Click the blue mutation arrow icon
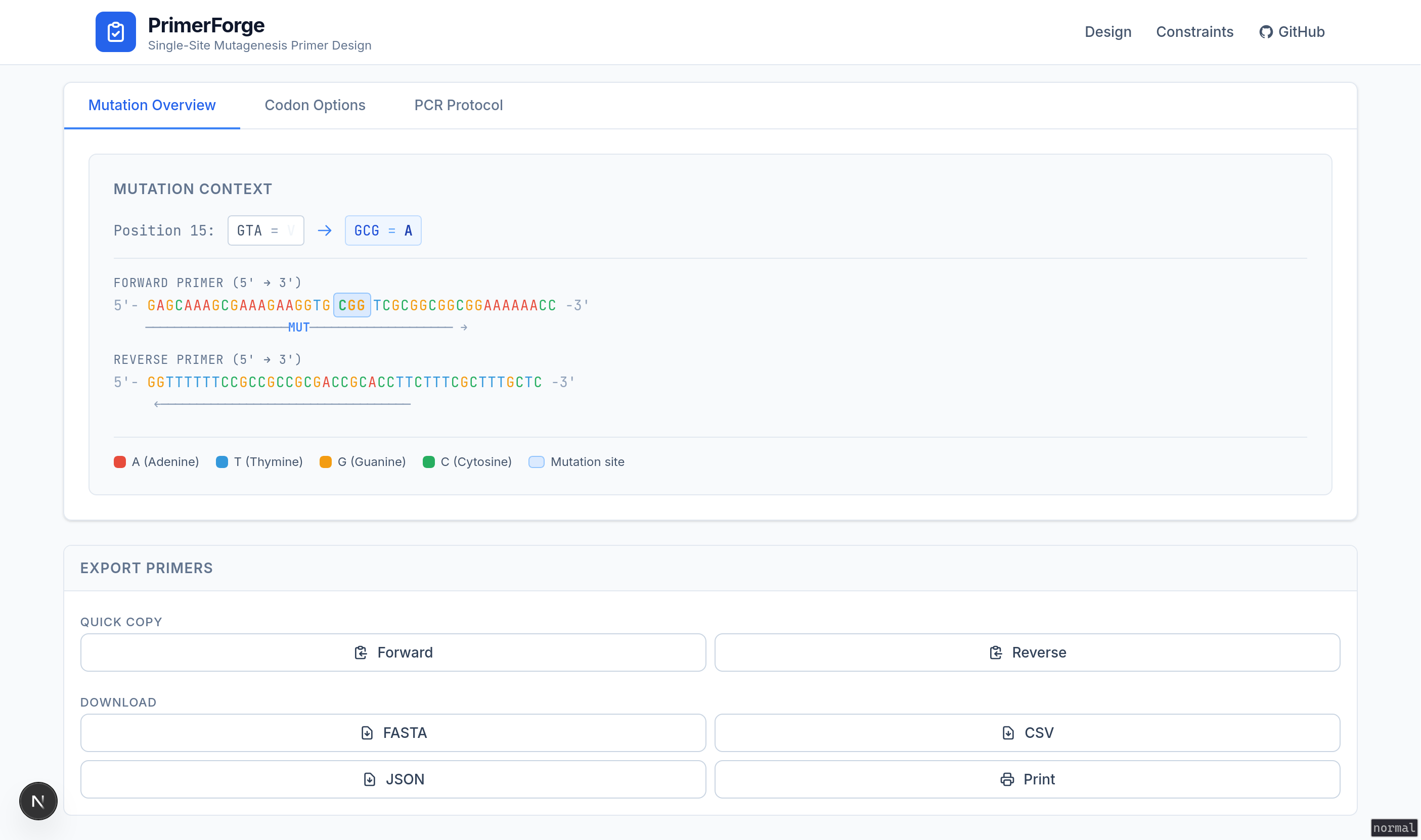 tap(325, 230)
